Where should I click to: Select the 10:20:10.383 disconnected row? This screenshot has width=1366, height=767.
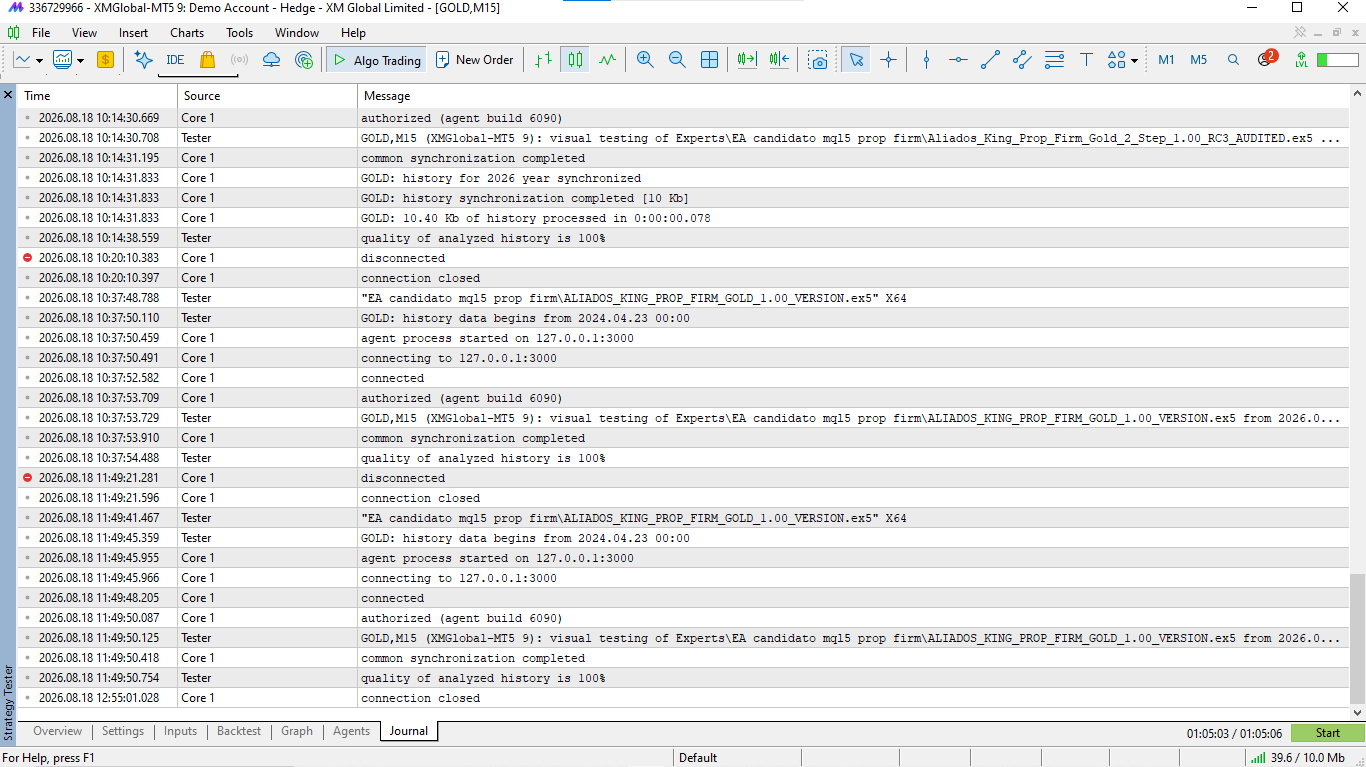(683, 258)
